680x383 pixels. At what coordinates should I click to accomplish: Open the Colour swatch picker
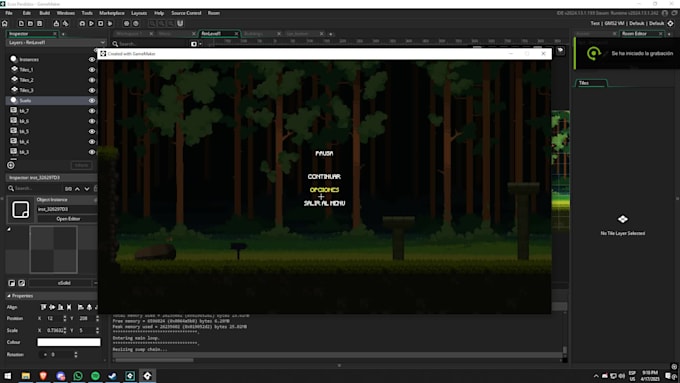69,342
